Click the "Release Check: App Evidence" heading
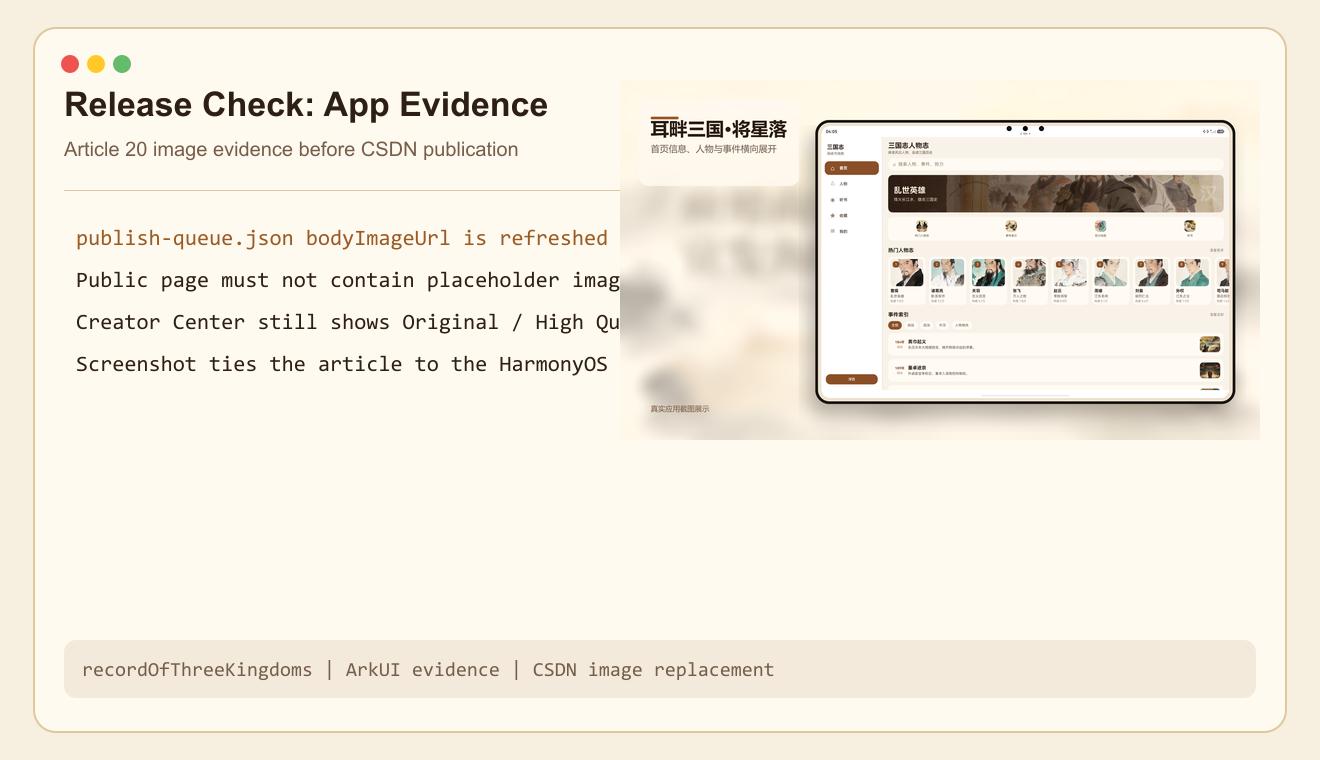The height and width of the screenshot is (760, 1320). coord(306,105)
